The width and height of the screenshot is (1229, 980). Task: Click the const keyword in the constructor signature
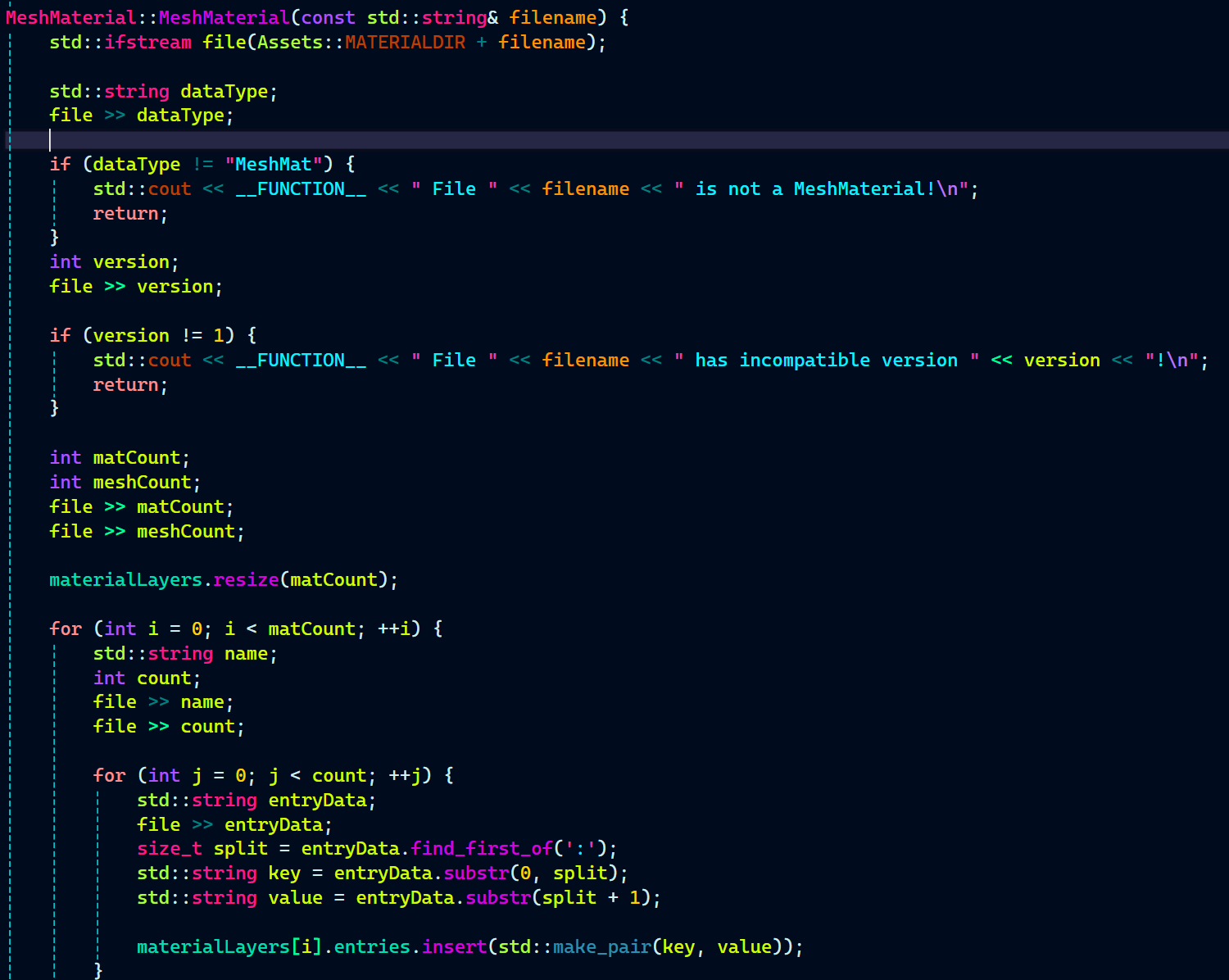point(328,18)
